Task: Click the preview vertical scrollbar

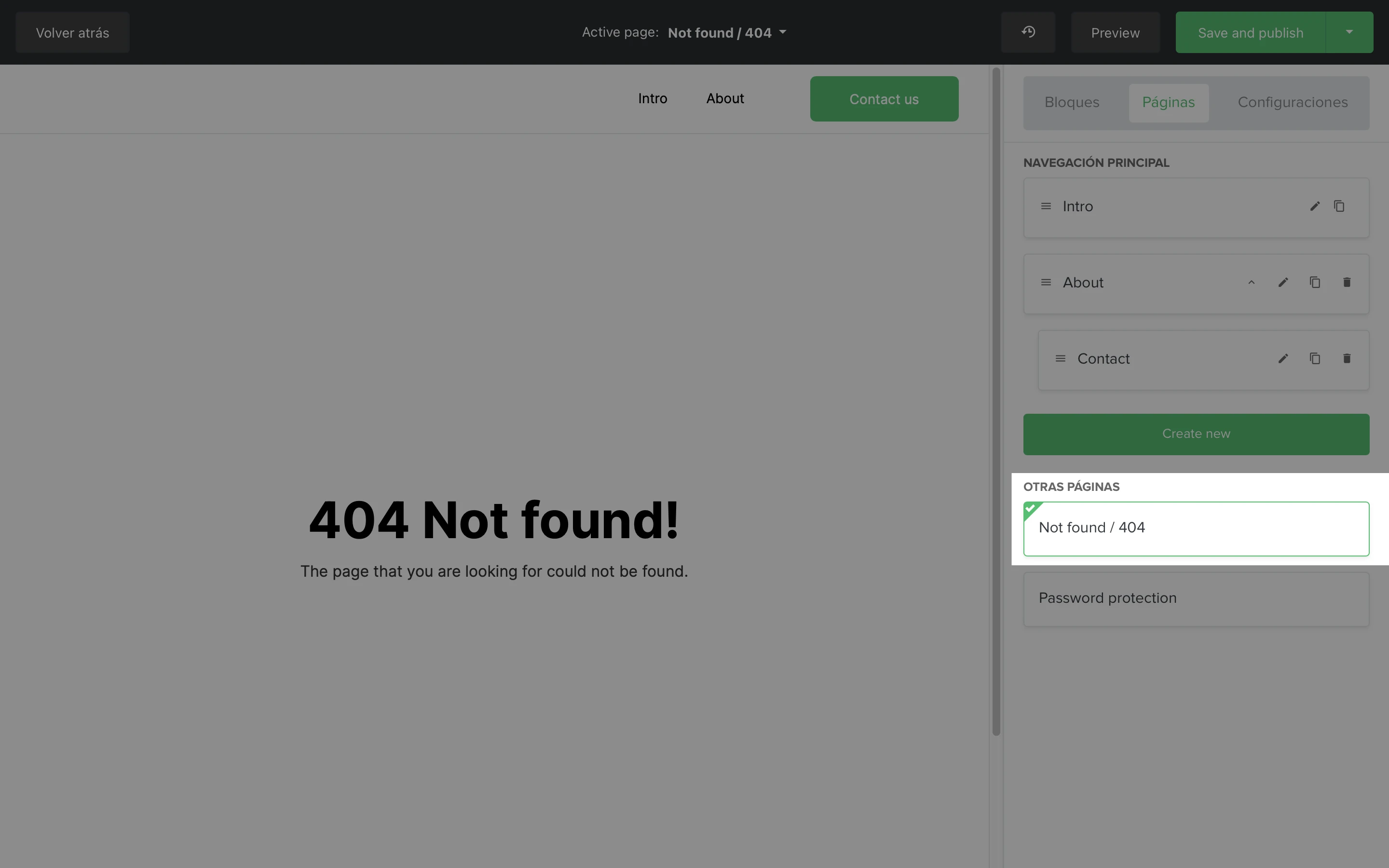Action: click(x=996, y=401)
